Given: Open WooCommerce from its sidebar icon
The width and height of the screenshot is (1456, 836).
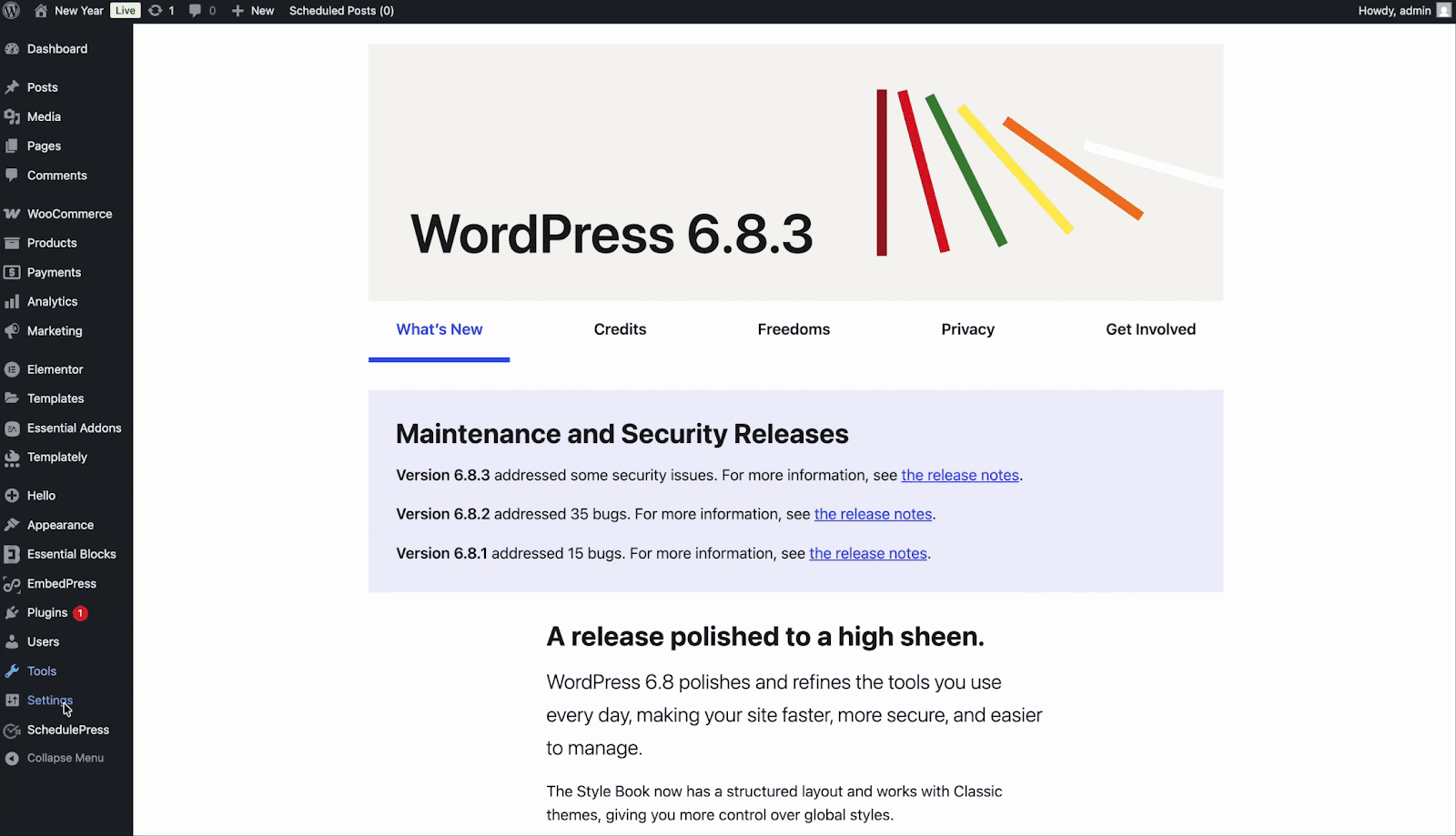Looking at the screenshot, I should pos(13,213).
